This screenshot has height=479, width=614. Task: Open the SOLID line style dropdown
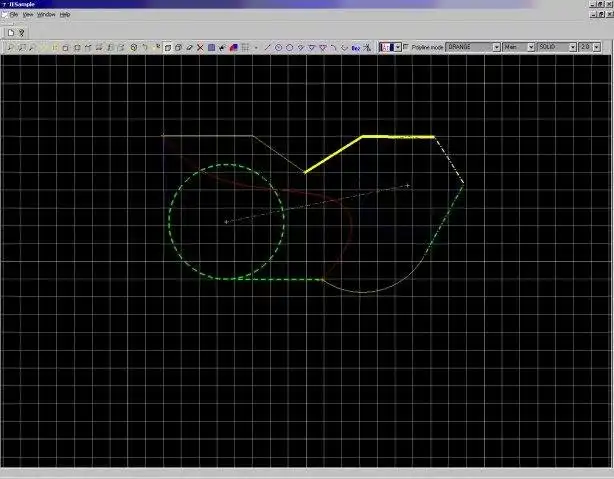[x=572, y=47]
